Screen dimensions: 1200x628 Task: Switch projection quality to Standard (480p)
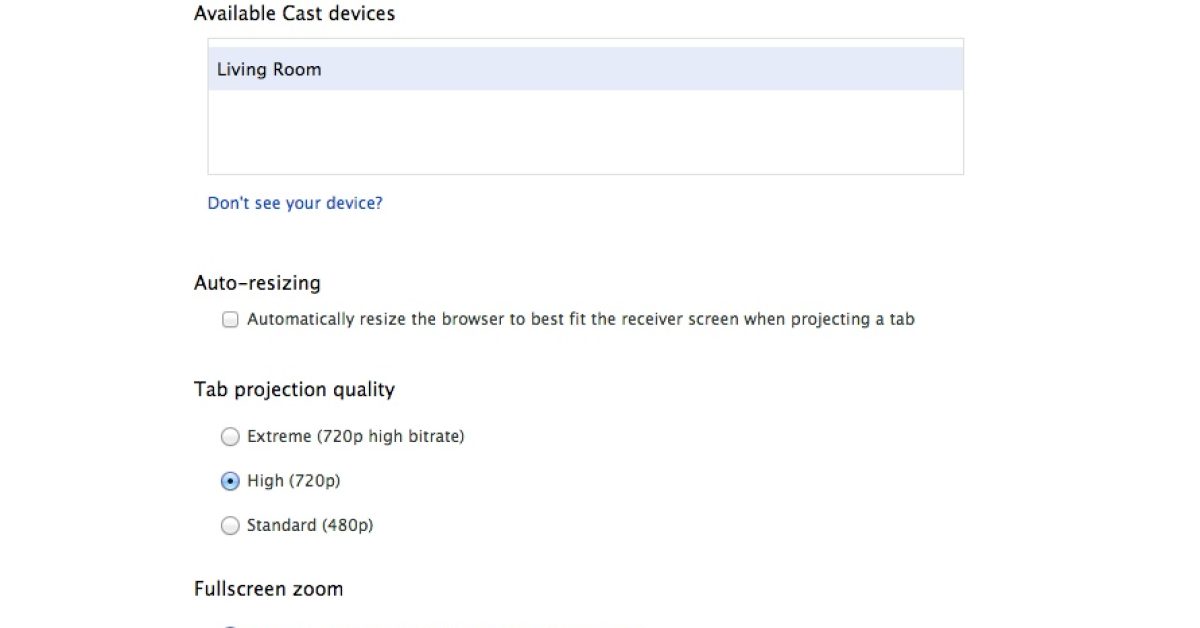[x=230, y=525]
